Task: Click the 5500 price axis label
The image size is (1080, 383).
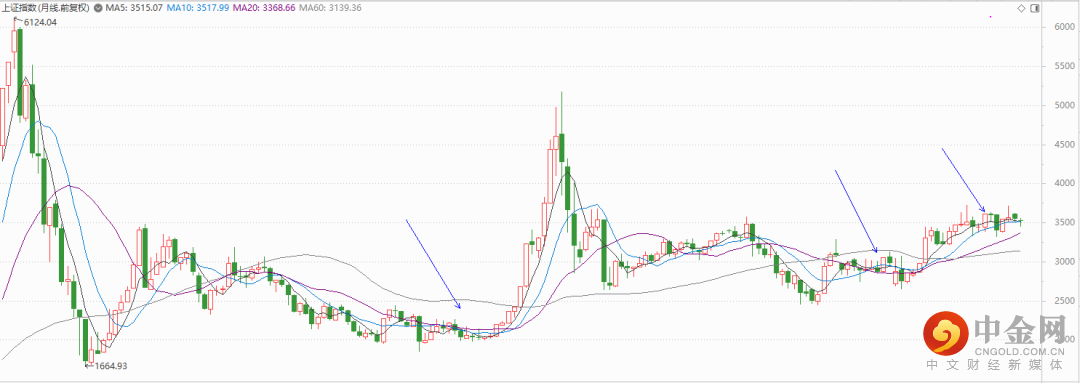Action: click(1065, 66)
